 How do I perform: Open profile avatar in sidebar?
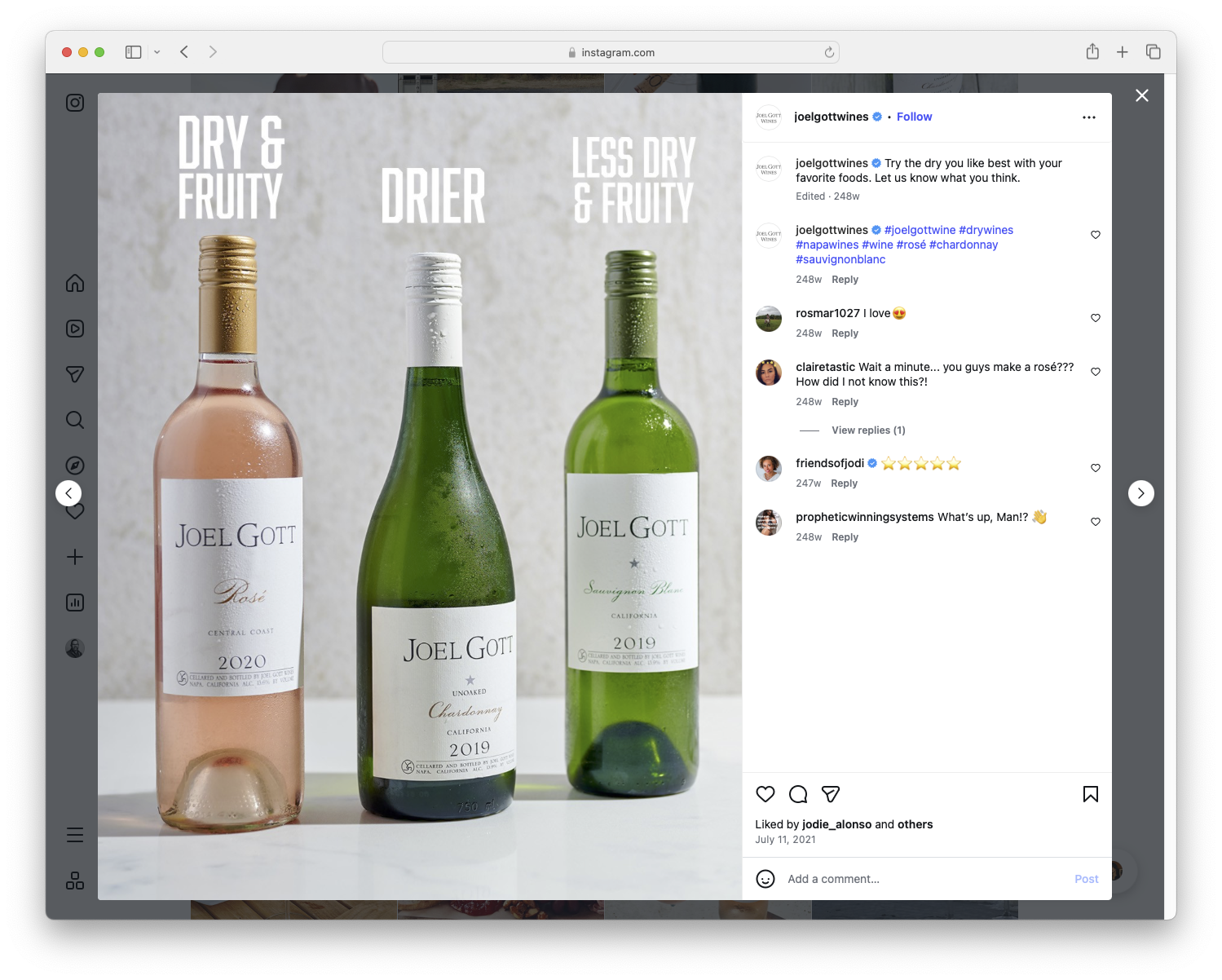pyautogui.click(x=75, y=648)
